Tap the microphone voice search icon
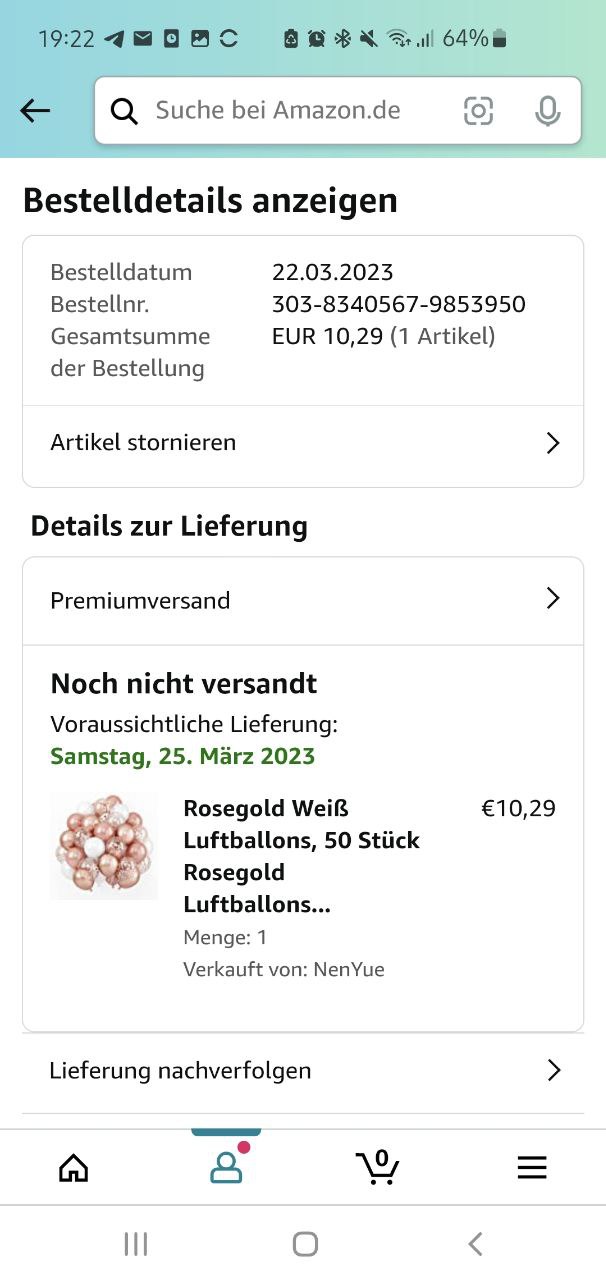 547,111
